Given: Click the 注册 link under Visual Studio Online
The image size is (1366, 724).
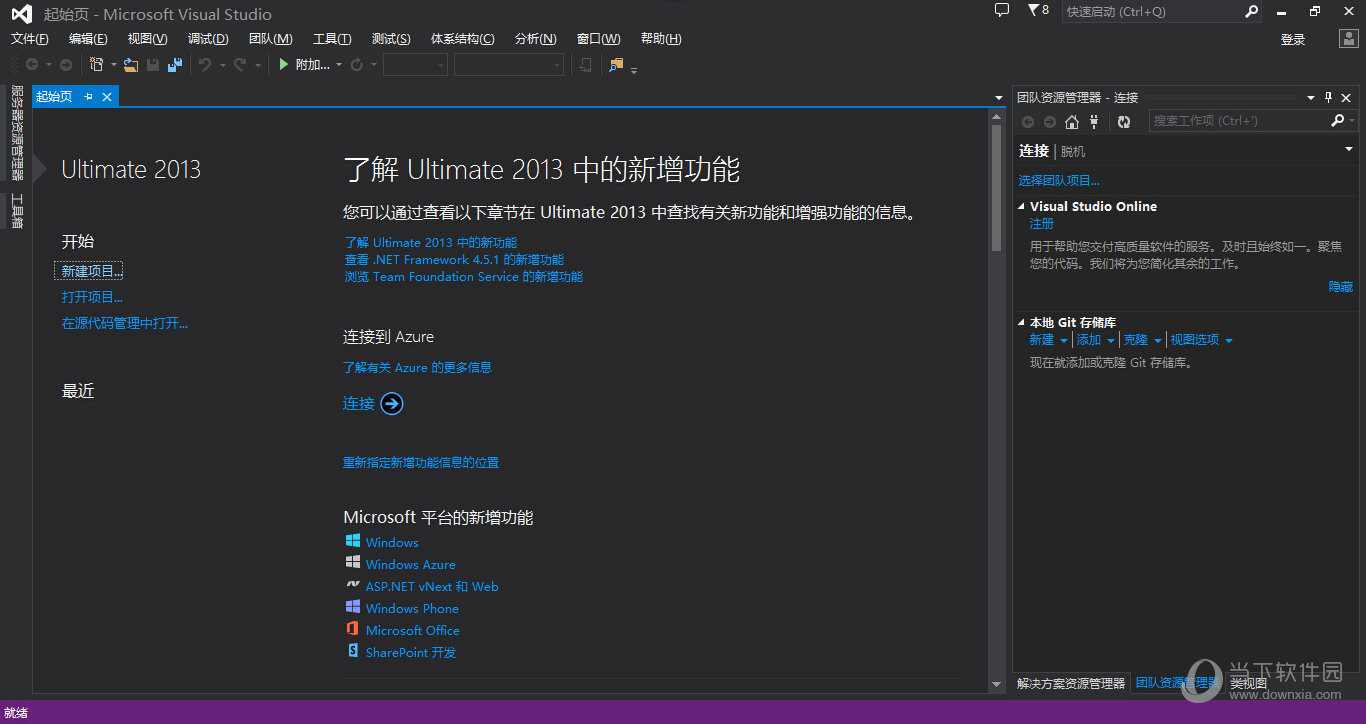Looking at the screenshot, I should point(1042,224).
